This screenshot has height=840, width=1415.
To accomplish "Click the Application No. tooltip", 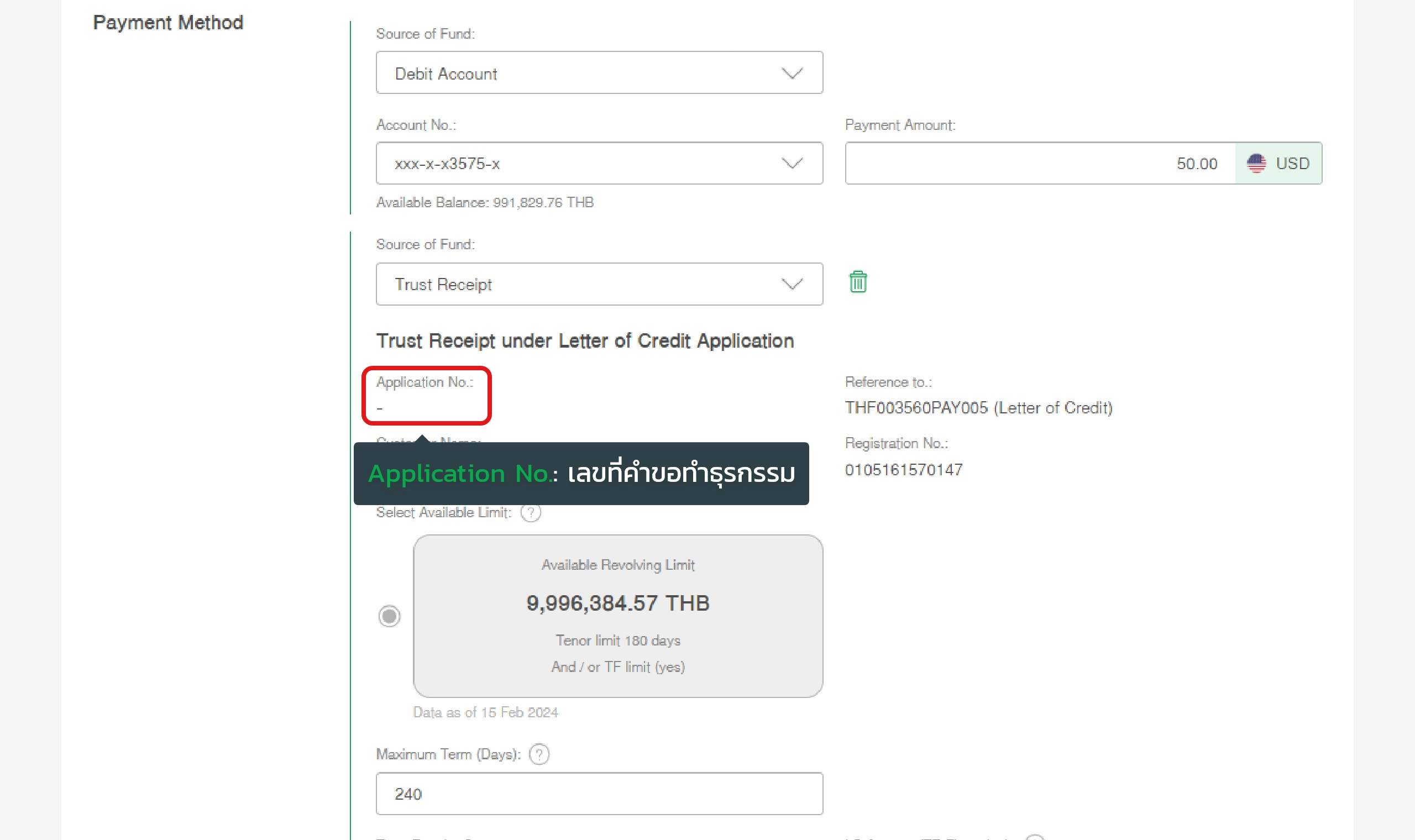I will pos(581,473).
